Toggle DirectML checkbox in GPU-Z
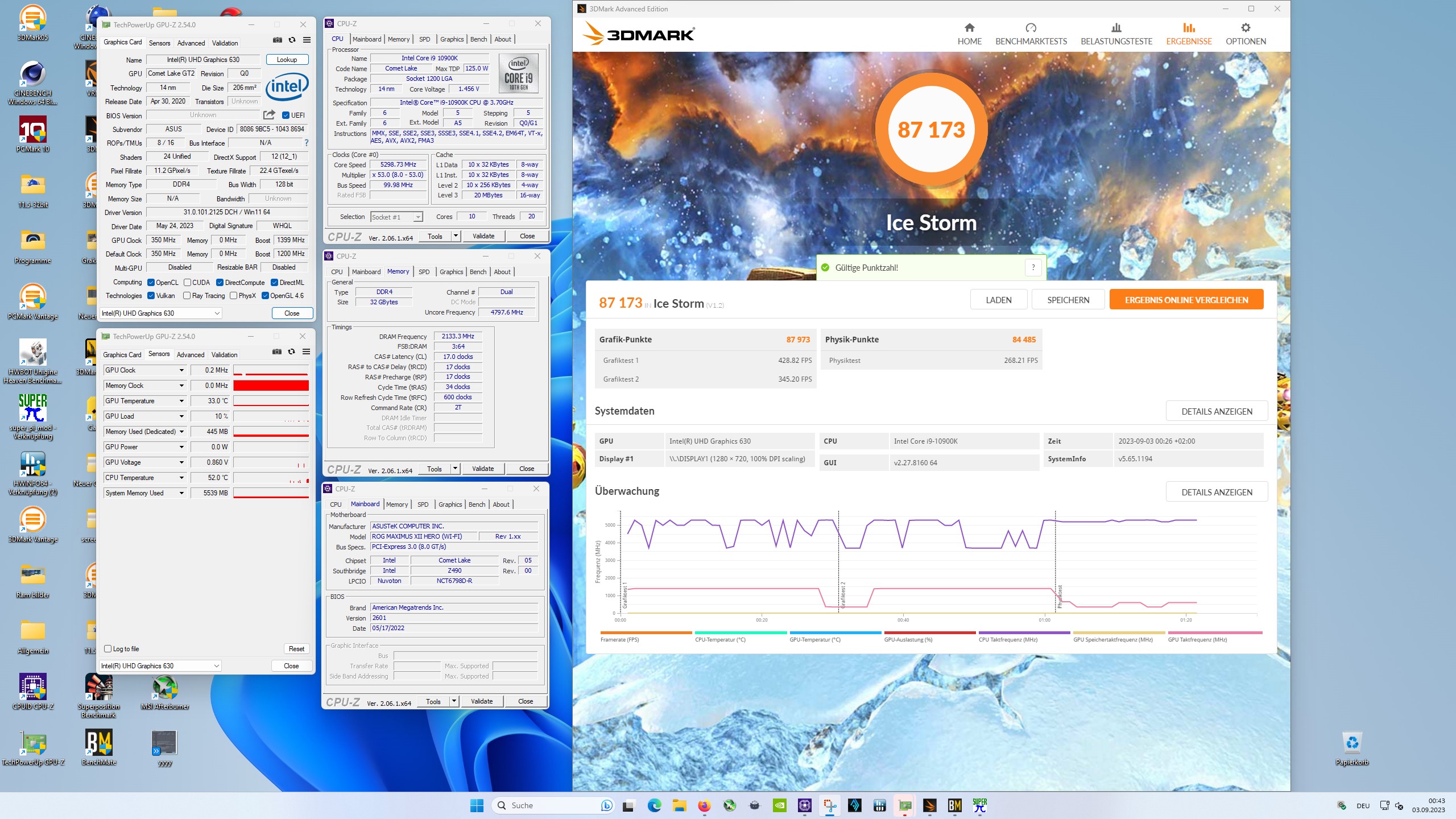Screen dimensions: 1456x819 (274, 282)
